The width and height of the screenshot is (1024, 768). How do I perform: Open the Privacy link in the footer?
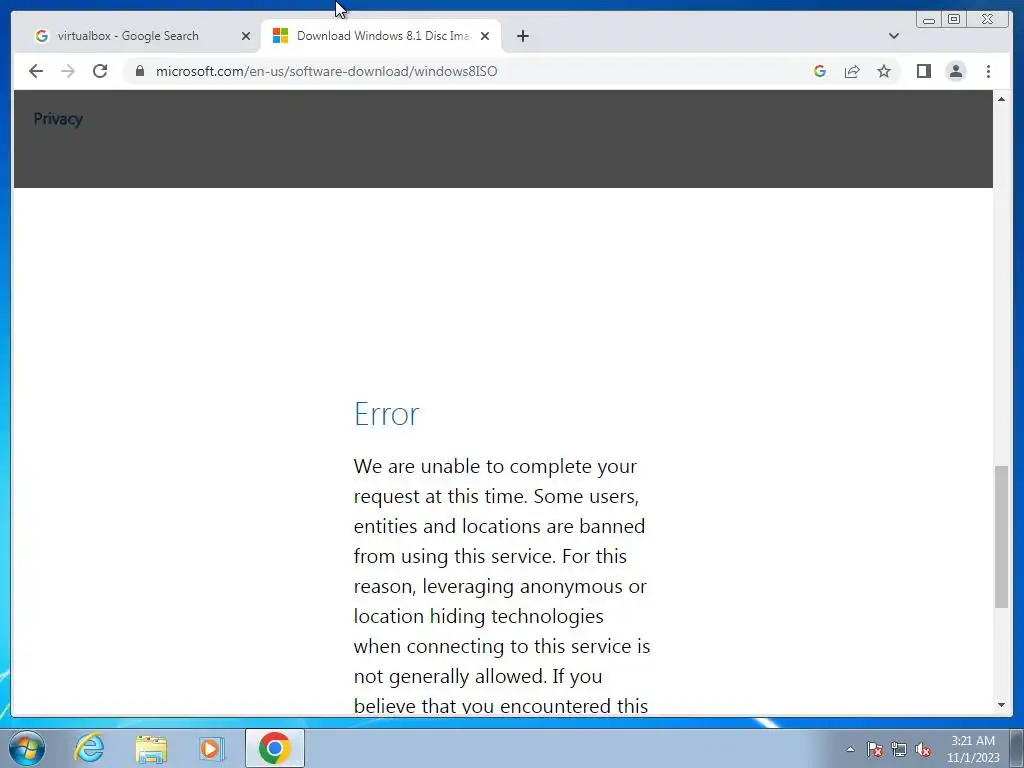pyautogui.click(x=58, y=119)
